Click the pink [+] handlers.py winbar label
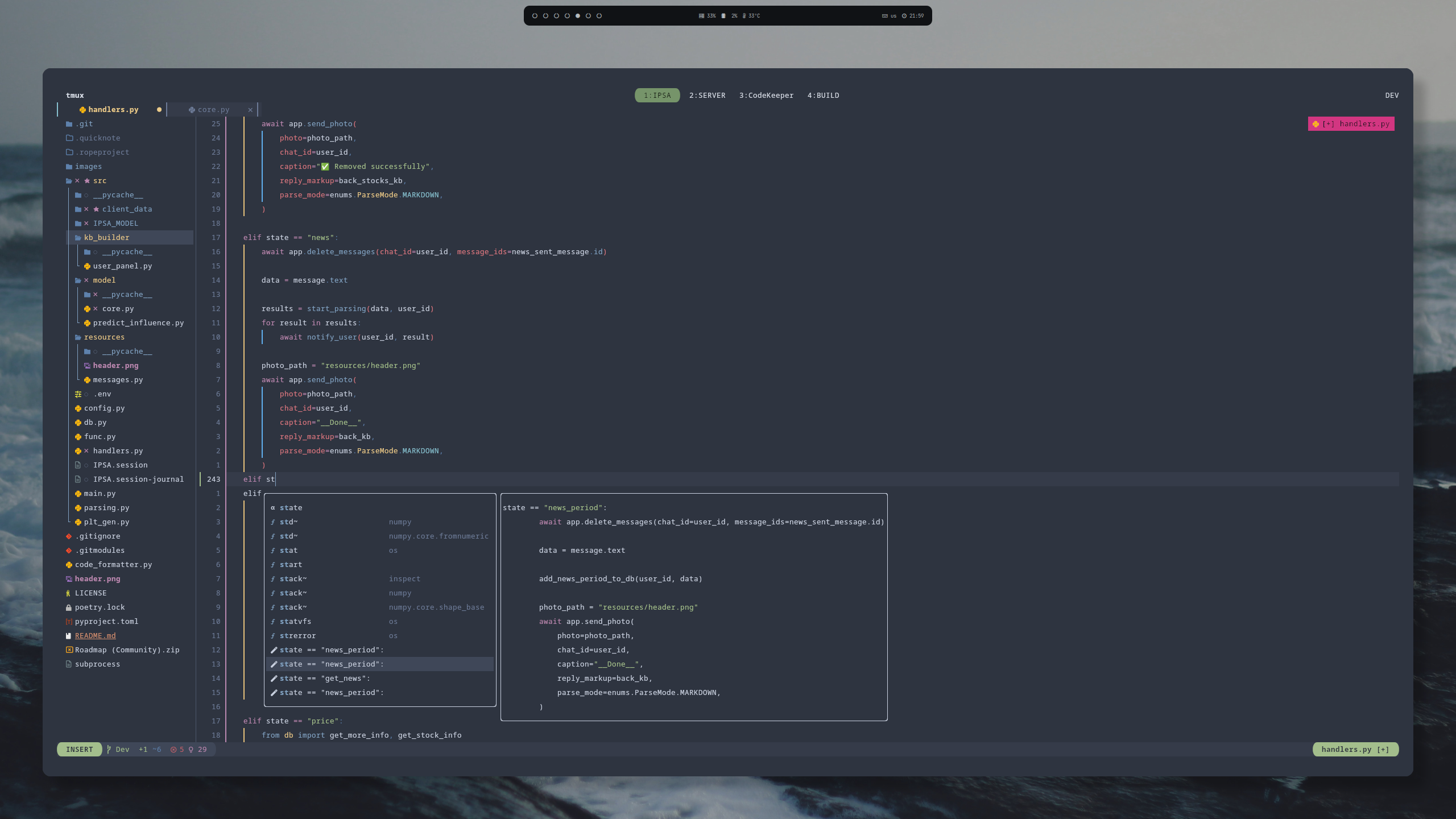The image size is (1456, 819). [x=1351, y=124]
